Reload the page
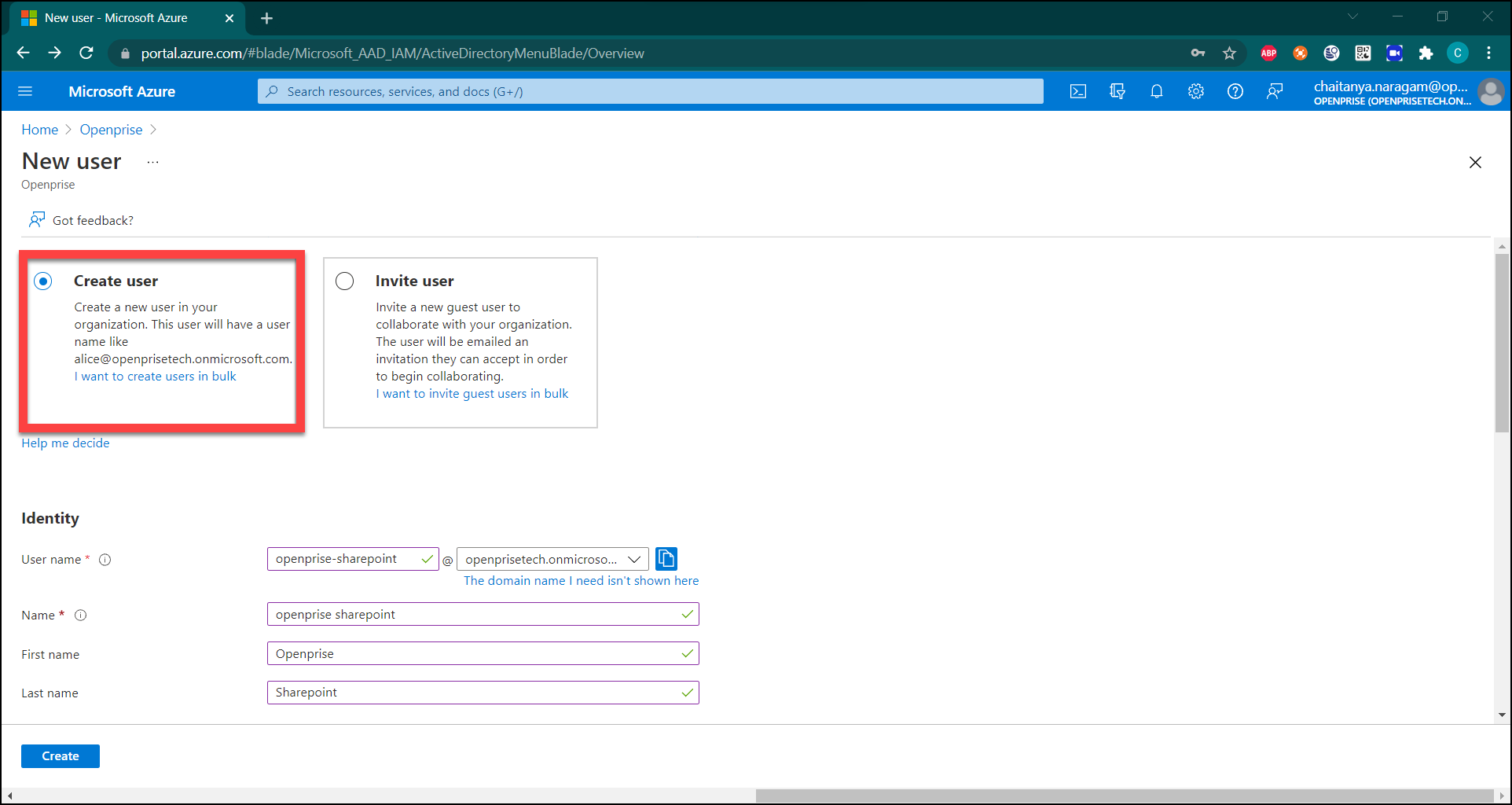This screenshot has height=805, width=1512. tap(86, 53)
